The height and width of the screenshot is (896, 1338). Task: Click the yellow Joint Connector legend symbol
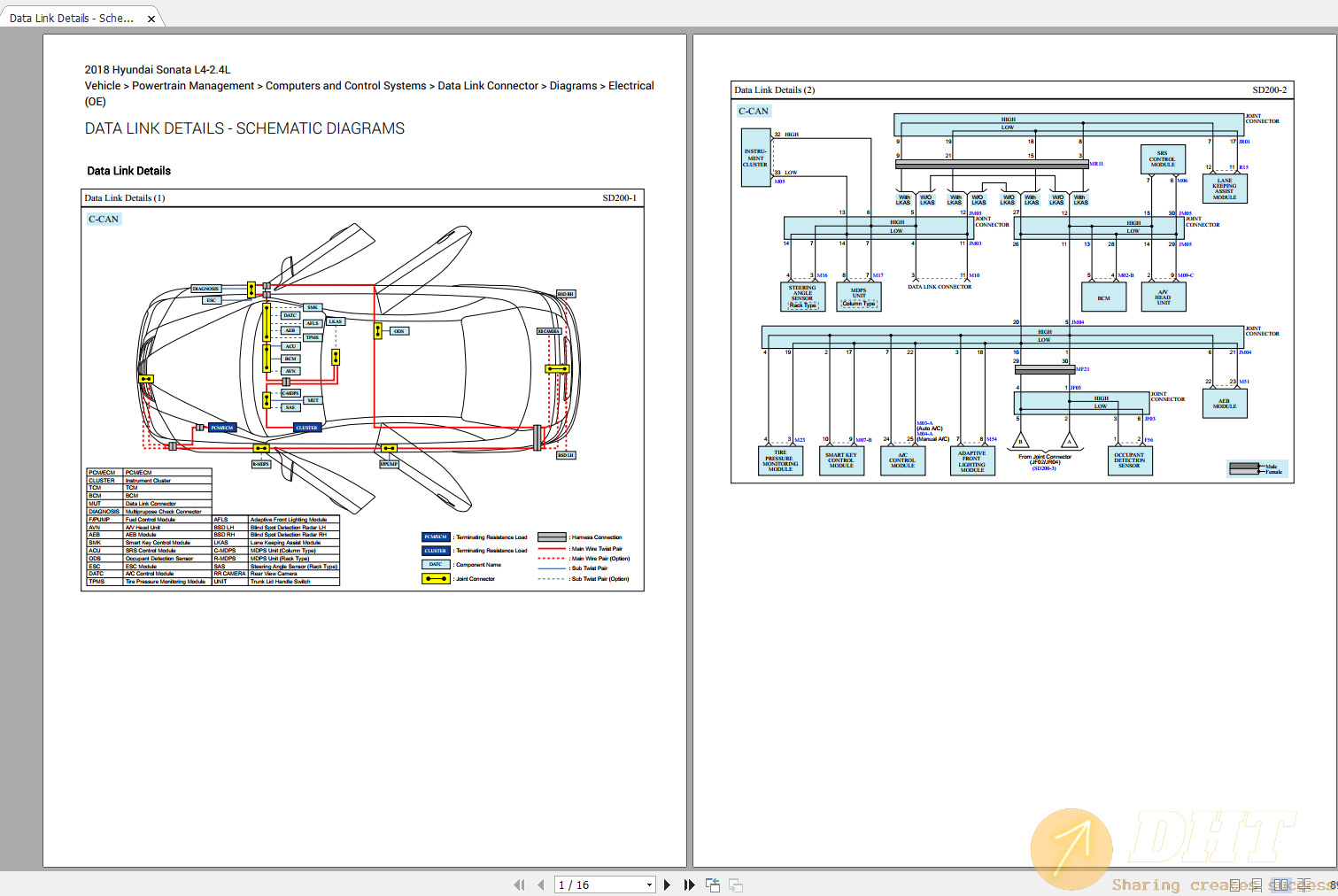point(436,579)
